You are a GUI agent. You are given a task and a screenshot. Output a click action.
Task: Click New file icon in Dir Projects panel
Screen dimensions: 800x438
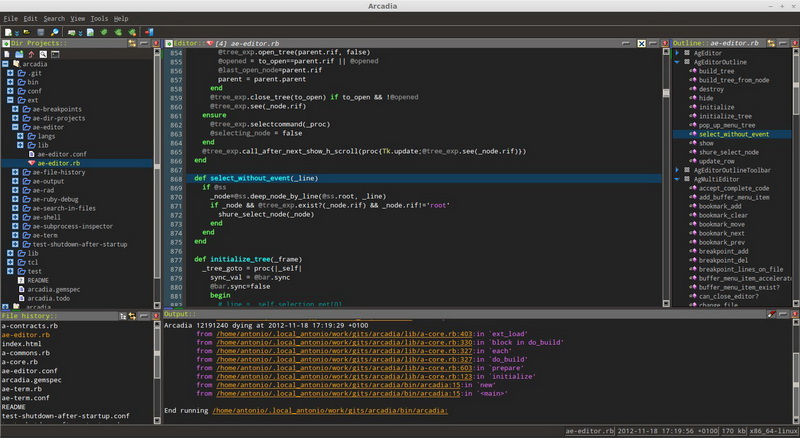point(7,54)
